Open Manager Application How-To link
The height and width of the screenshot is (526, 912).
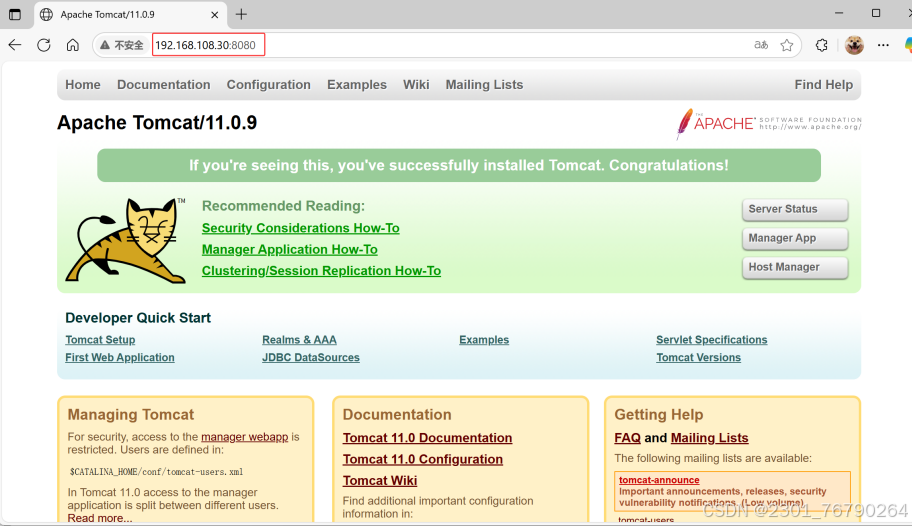click(290, 250)
